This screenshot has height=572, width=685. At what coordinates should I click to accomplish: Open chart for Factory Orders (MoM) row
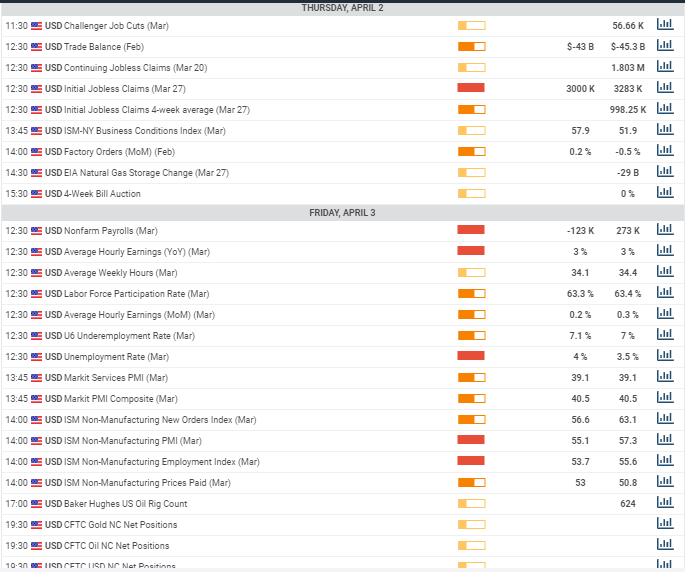pos(664,151)
